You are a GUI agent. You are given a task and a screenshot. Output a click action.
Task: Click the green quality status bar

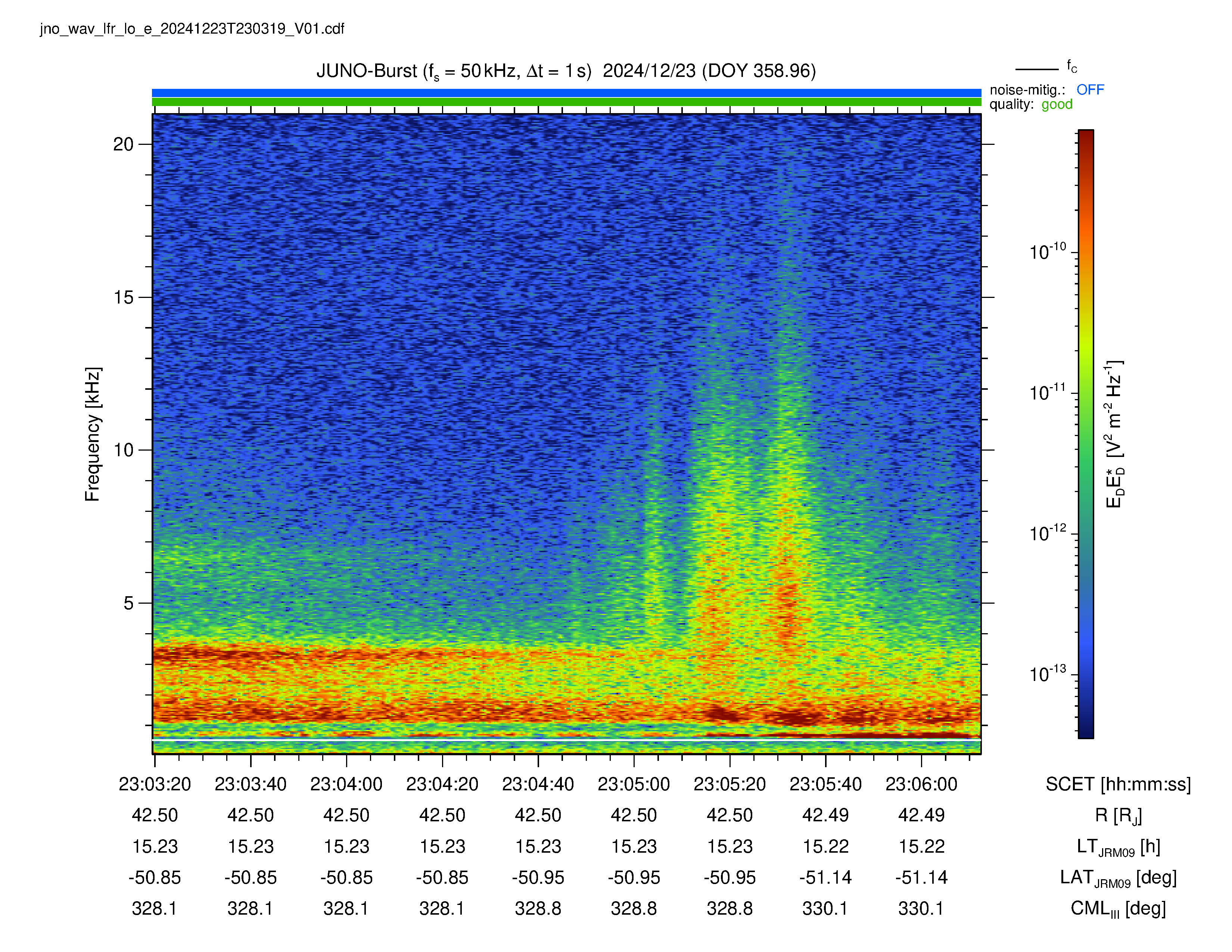(x=566, y=102)
